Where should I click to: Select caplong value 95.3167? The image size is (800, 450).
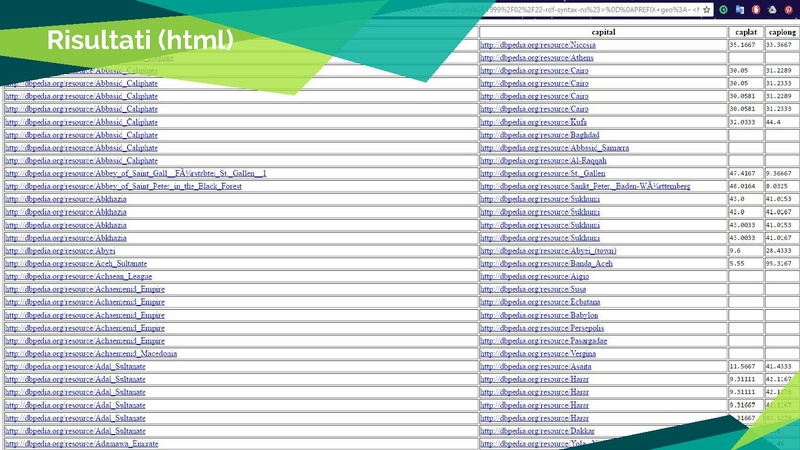coord(779,263)
